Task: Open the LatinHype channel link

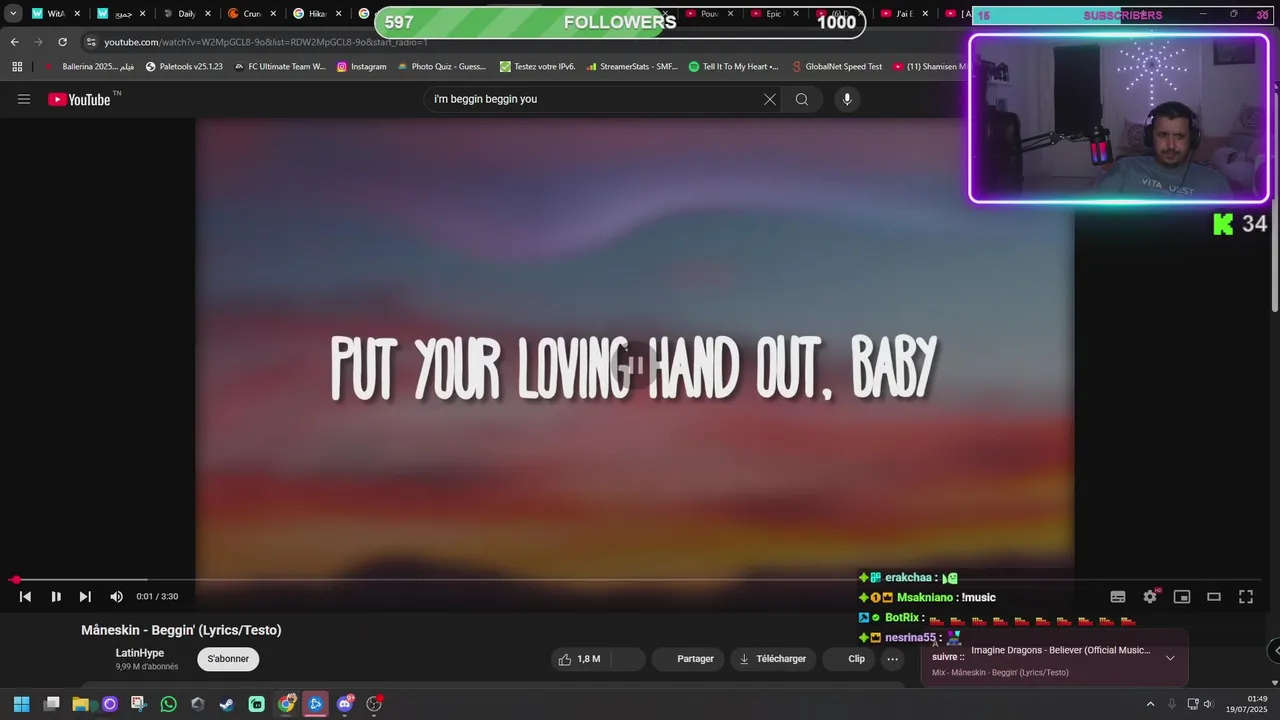Action: click(x=139, y=653)
